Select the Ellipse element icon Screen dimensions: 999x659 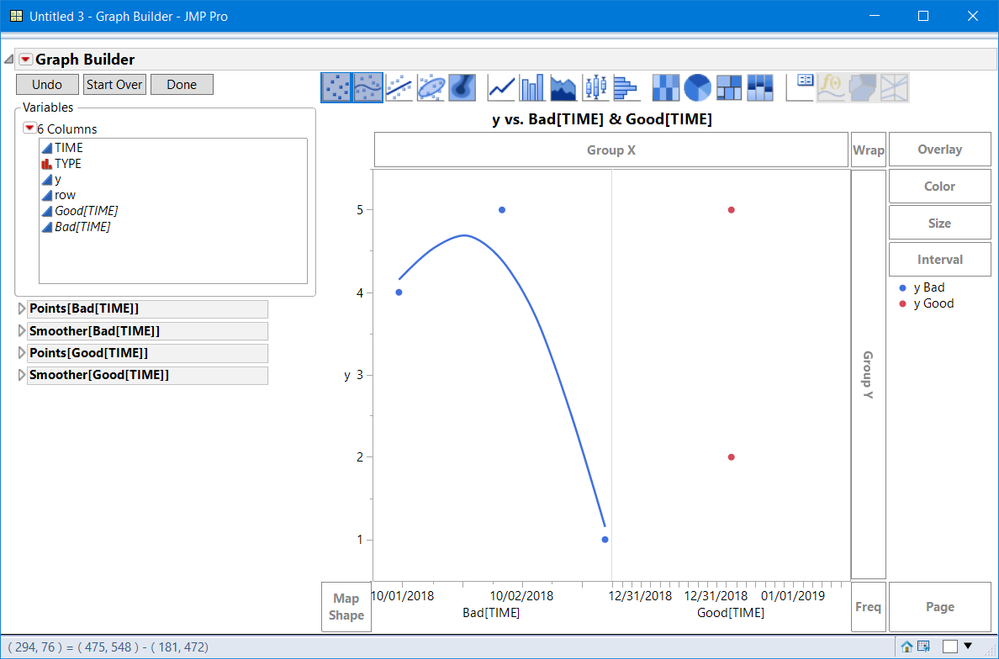pyautogui.click(x=431, y=87)
